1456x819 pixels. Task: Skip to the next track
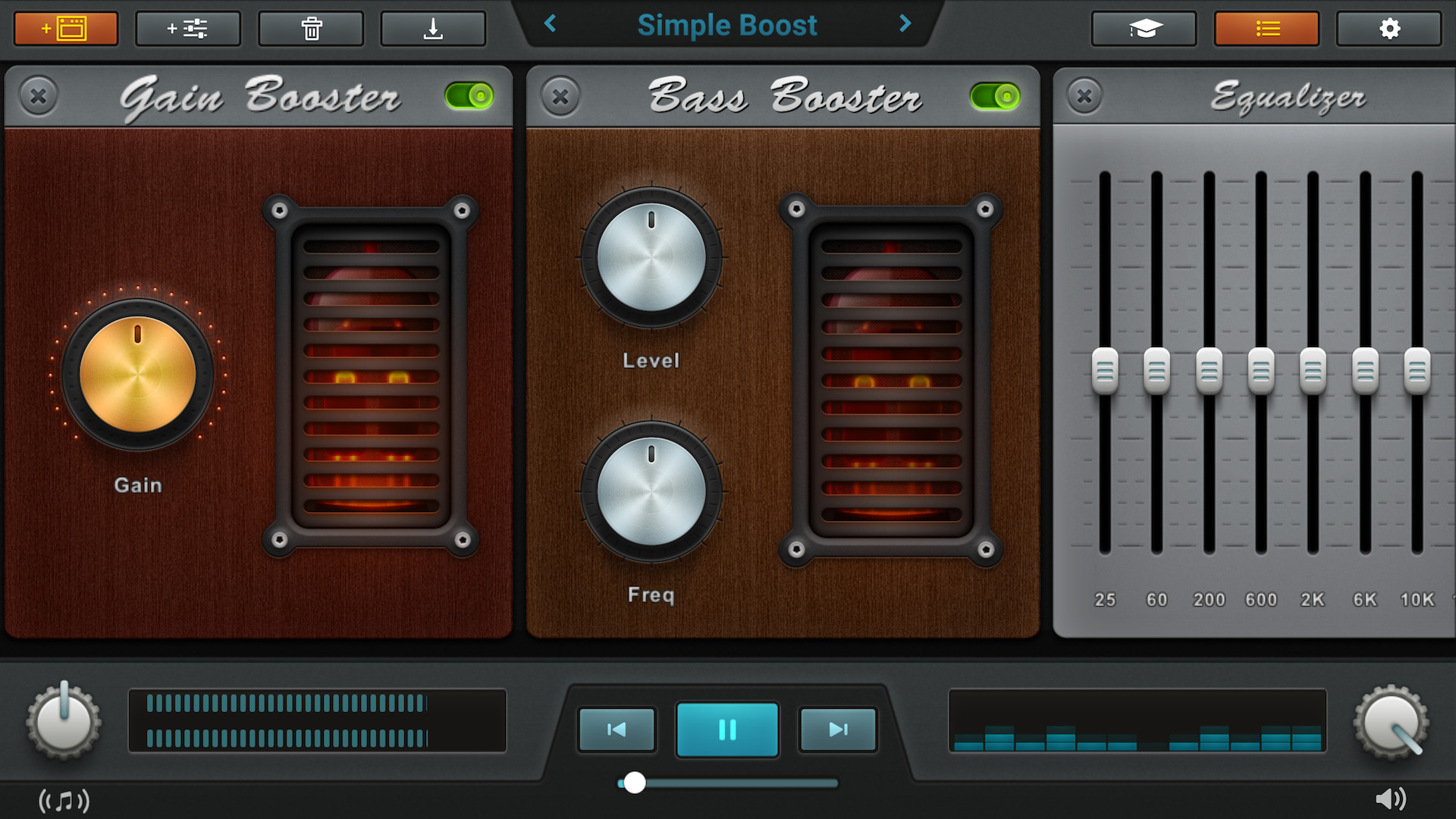[837, 730]
